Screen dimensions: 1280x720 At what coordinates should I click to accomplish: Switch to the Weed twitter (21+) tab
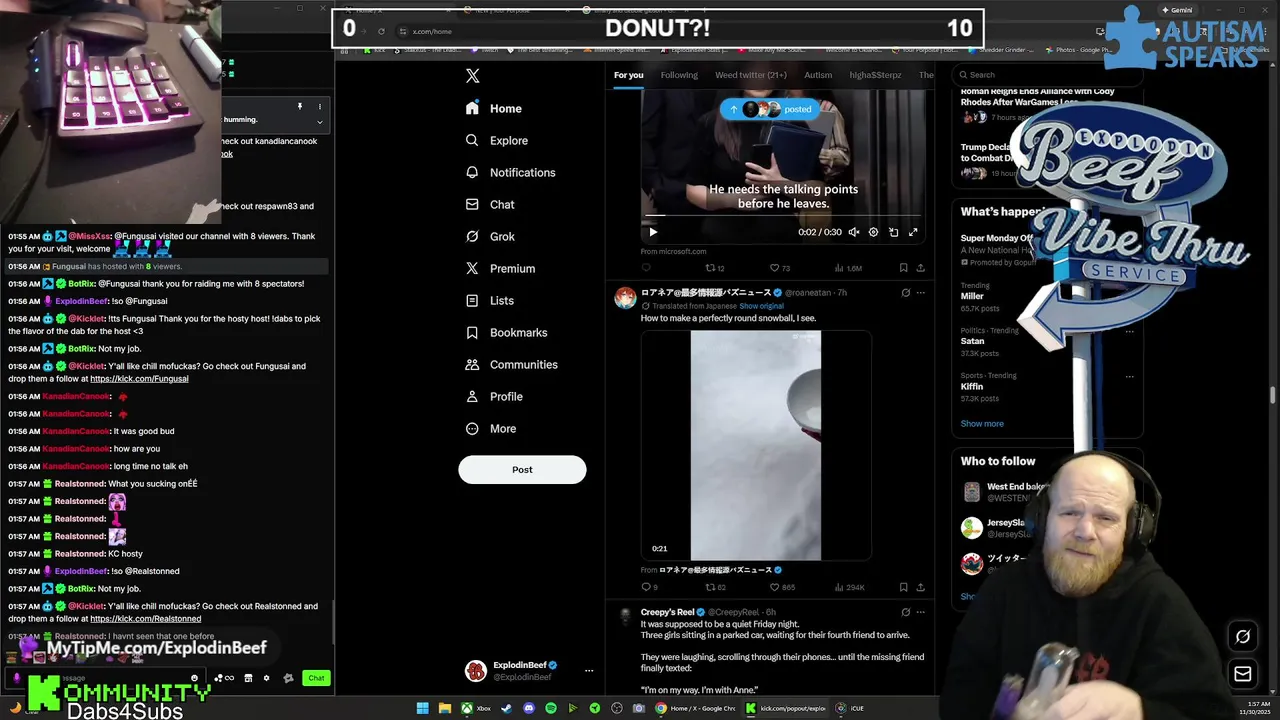751,75
